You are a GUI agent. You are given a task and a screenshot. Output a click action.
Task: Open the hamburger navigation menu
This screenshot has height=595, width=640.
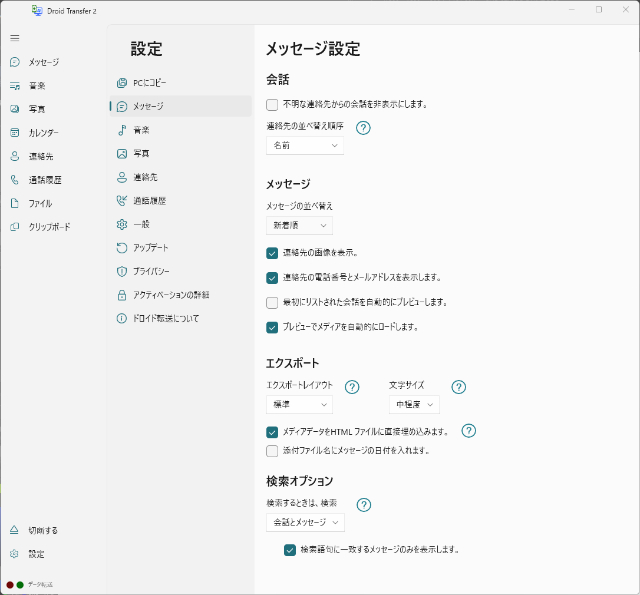click(15, 38)
